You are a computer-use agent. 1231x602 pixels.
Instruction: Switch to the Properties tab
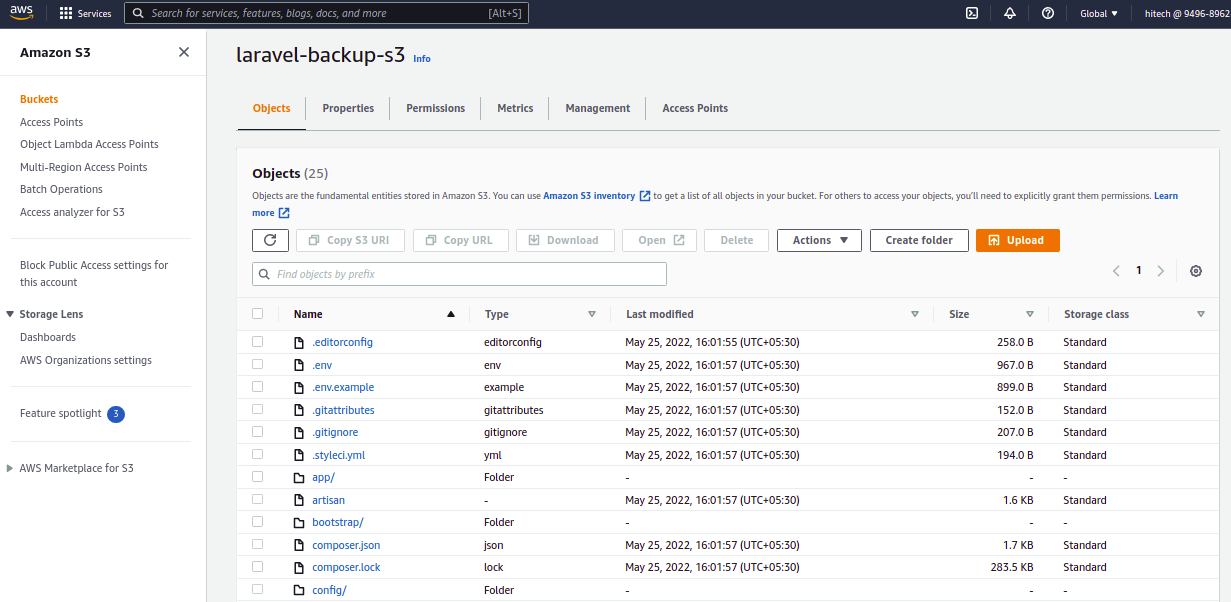click(x=348, y=108)
